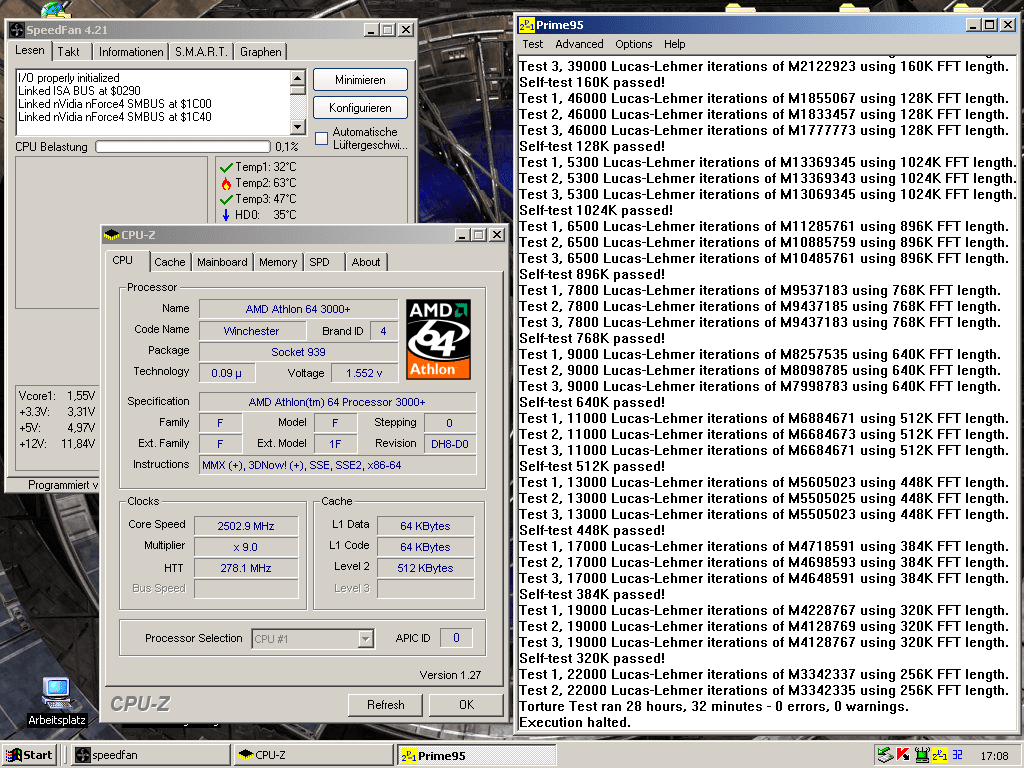
Task: Open the Graphen tab in SpeedFan
Action: [261, 52]
